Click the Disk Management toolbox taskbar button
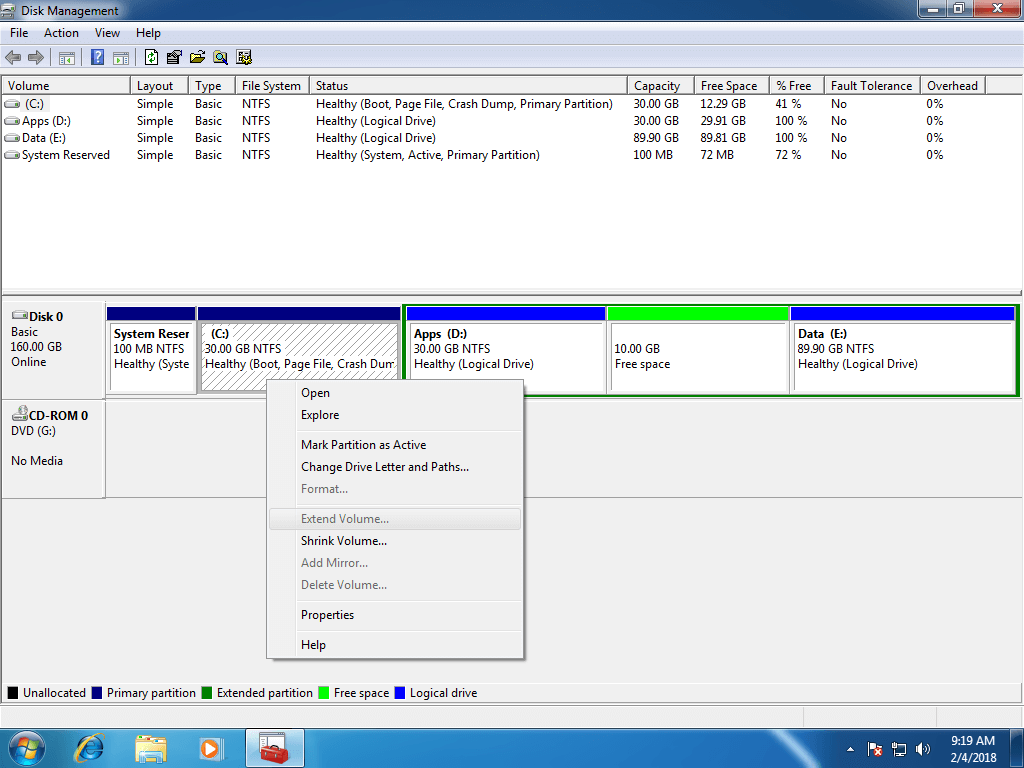 pyautogui.click(x=275, y=748)
